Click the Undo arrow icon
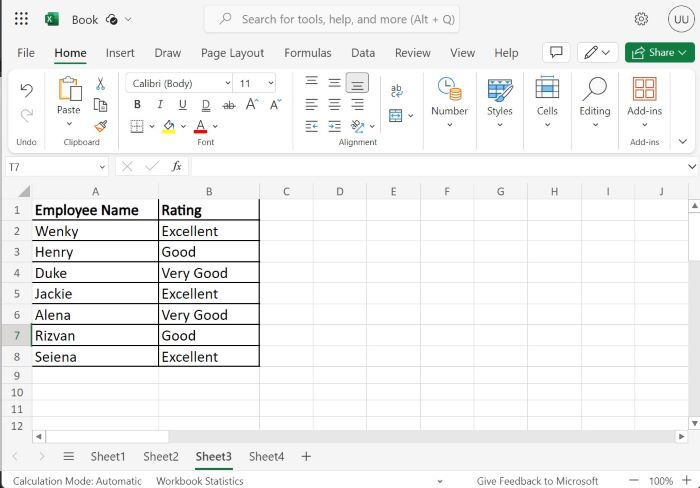The width and height of the screenshot is (700, 488). [26, 90]
